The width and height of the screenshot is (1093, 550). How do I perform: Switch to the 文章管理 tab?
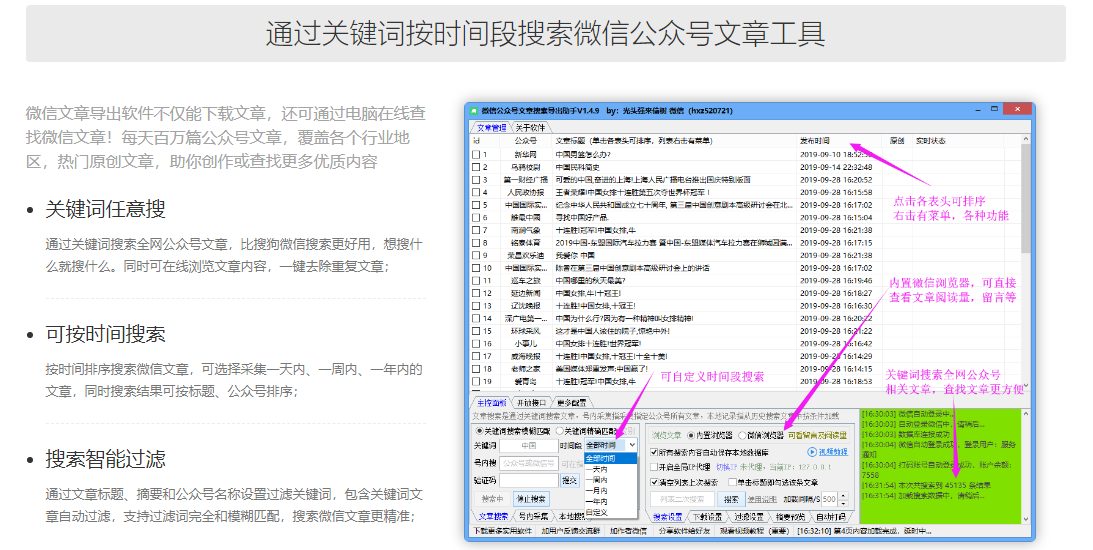[491, 128]
